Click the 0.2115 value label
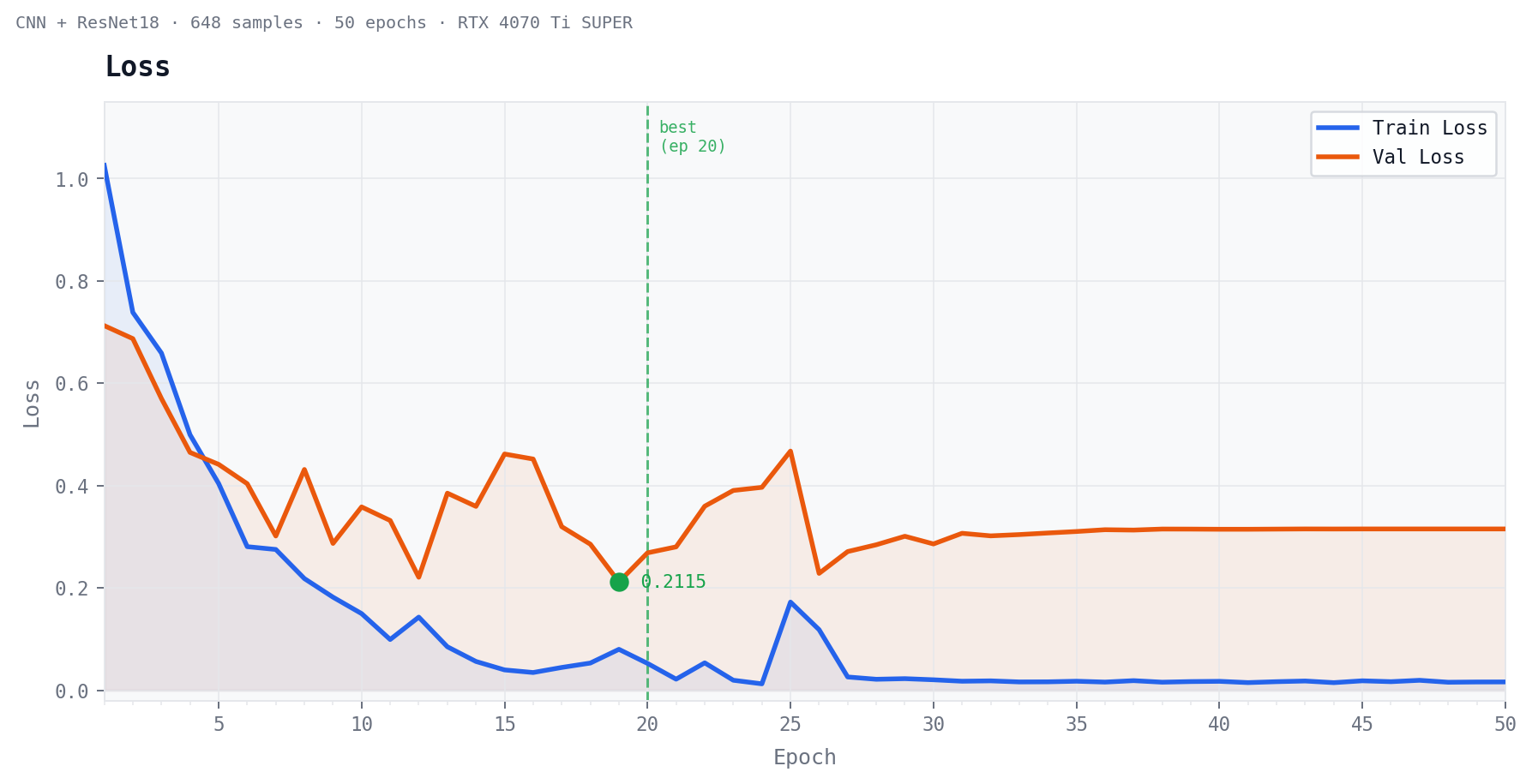The width and height of the screenshot is (1532, 784). point(674,583)
